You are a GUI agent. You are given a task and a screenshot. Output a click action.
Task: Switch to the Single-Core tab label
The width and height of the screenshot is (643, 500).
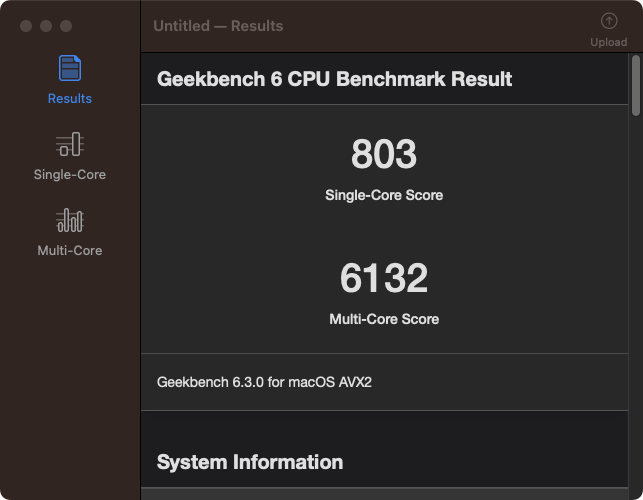(70, 175)
